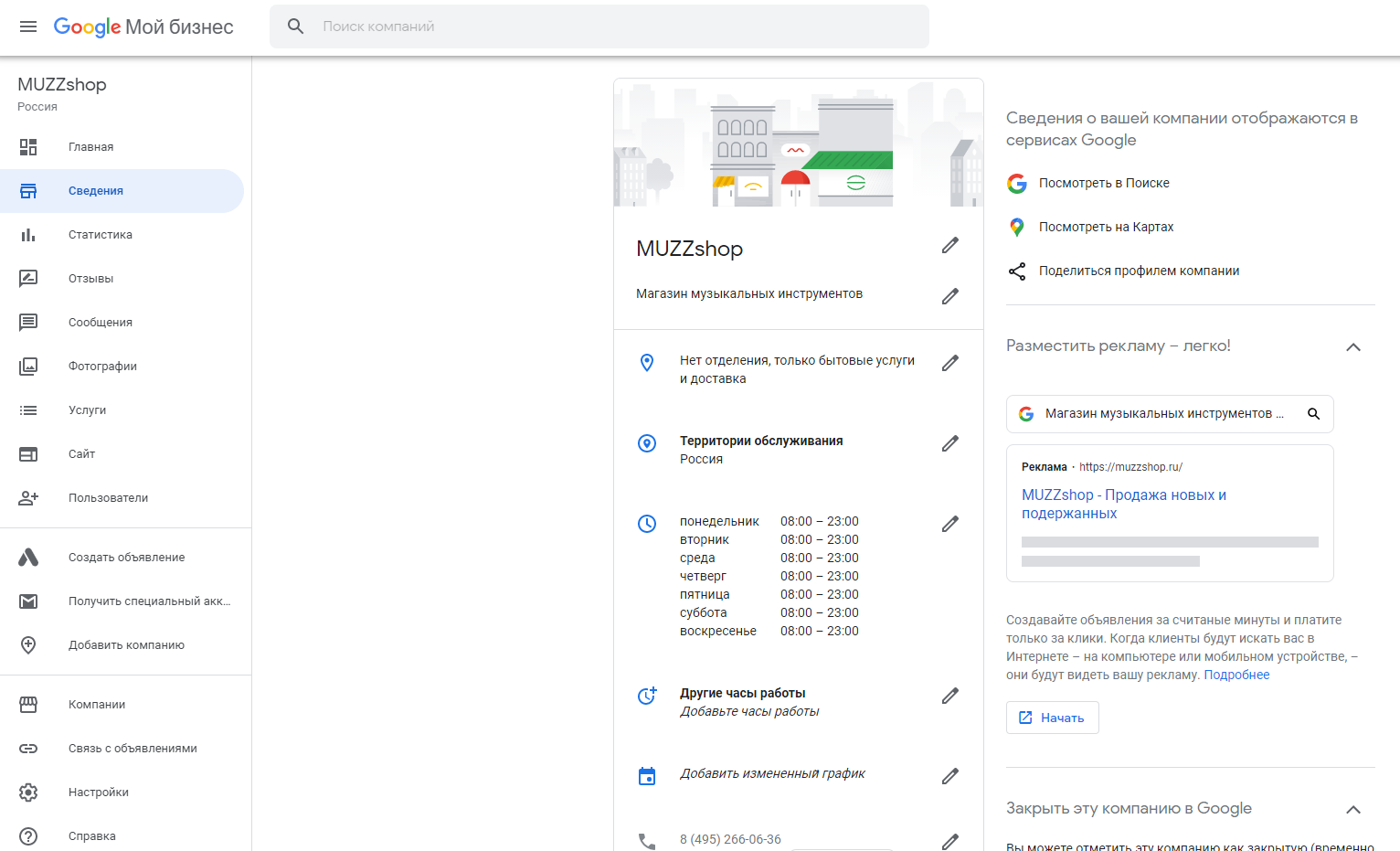This screenshot has height=851, width=1400.
Task: Click the Услуги sidebar label
Action: 88,410
